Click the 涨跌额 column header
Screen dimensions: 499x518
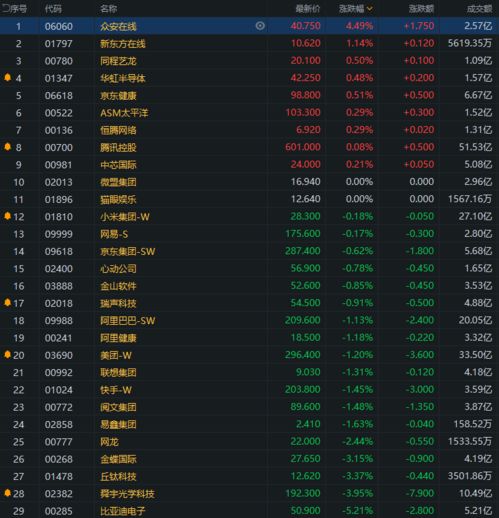click(421, 9)
